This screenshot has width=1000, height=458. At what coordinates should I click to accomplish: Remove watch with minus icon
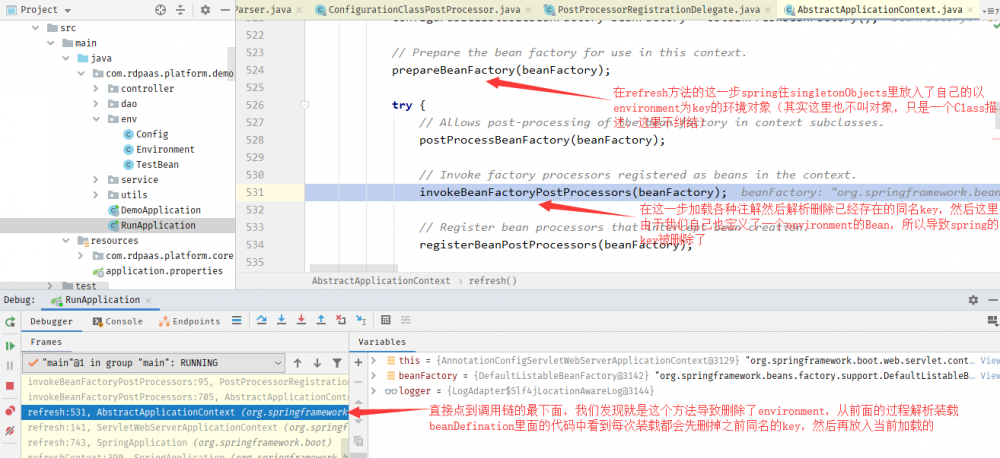(x=358, y=381)
